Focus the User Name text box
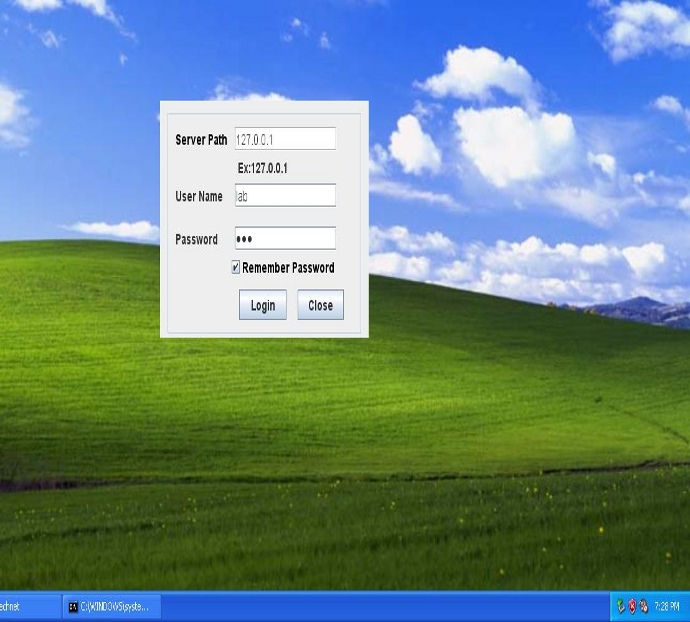The height and width of the screenshot is (622, 690). (x=285, y=196)
